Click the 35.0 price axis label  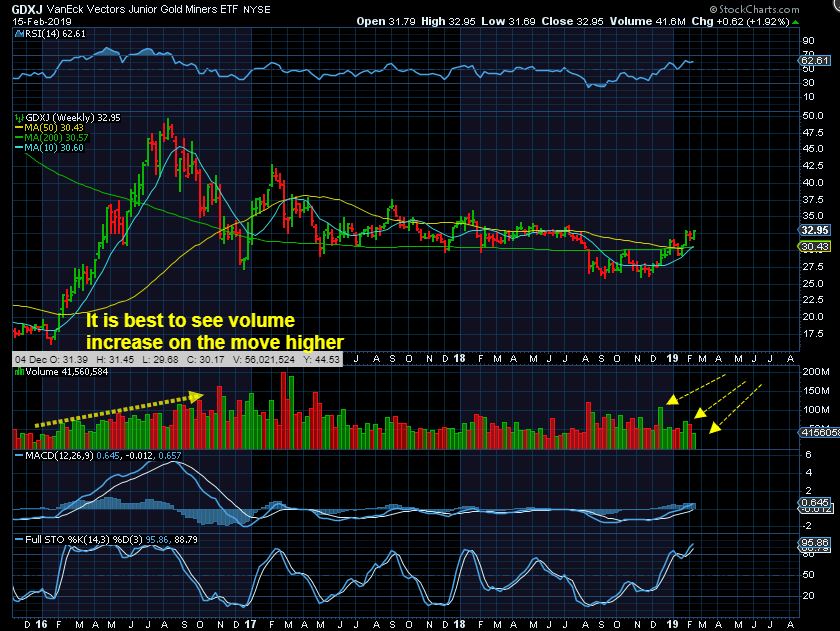pos(813,216)
